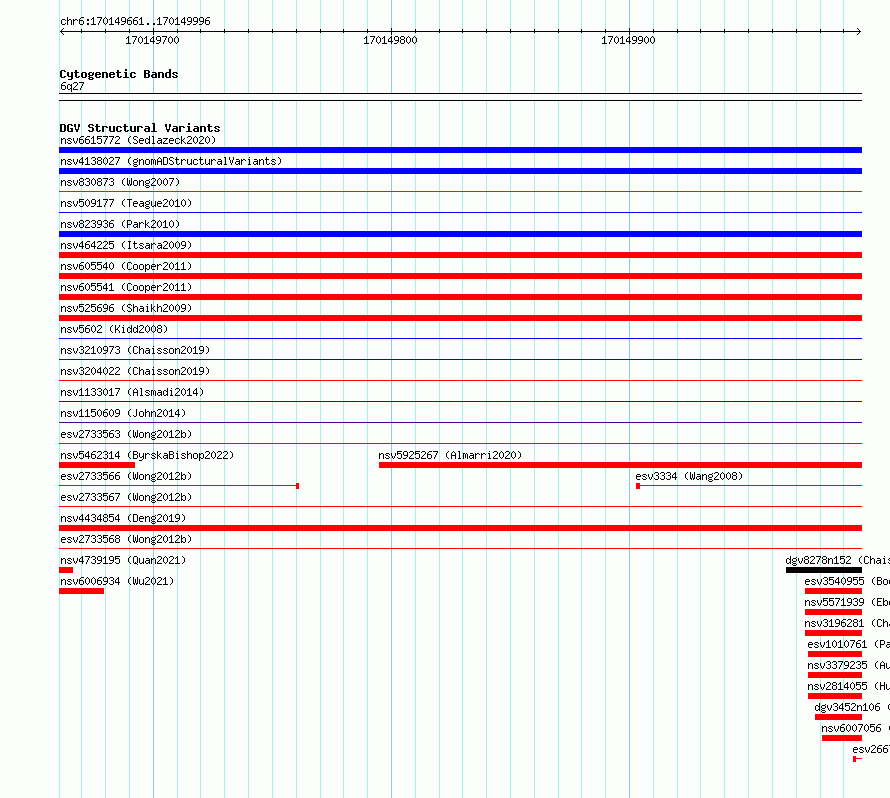The image size is (890, 798).
Task: Open nsv1133017 (Alsmadi2014) variant
Action: [132, 392]
